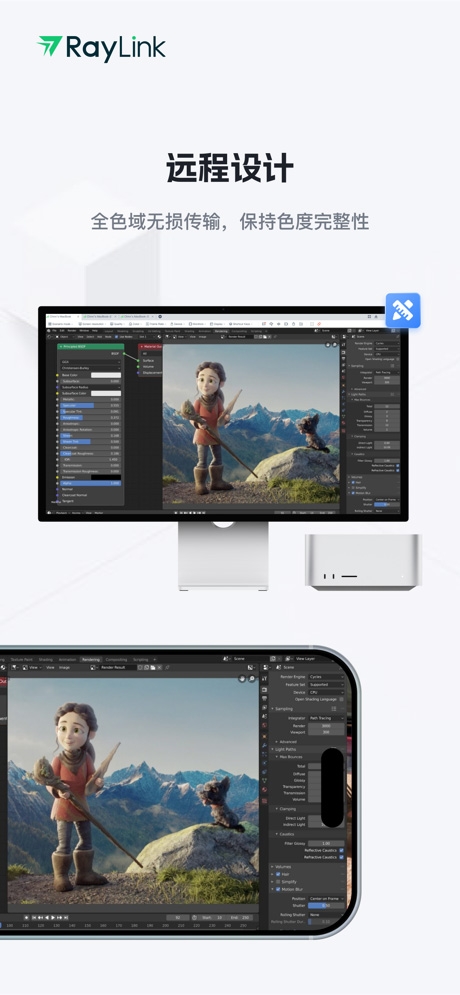
Task: Jump to the end frame in phone timeline
Action: click(66, 918)
